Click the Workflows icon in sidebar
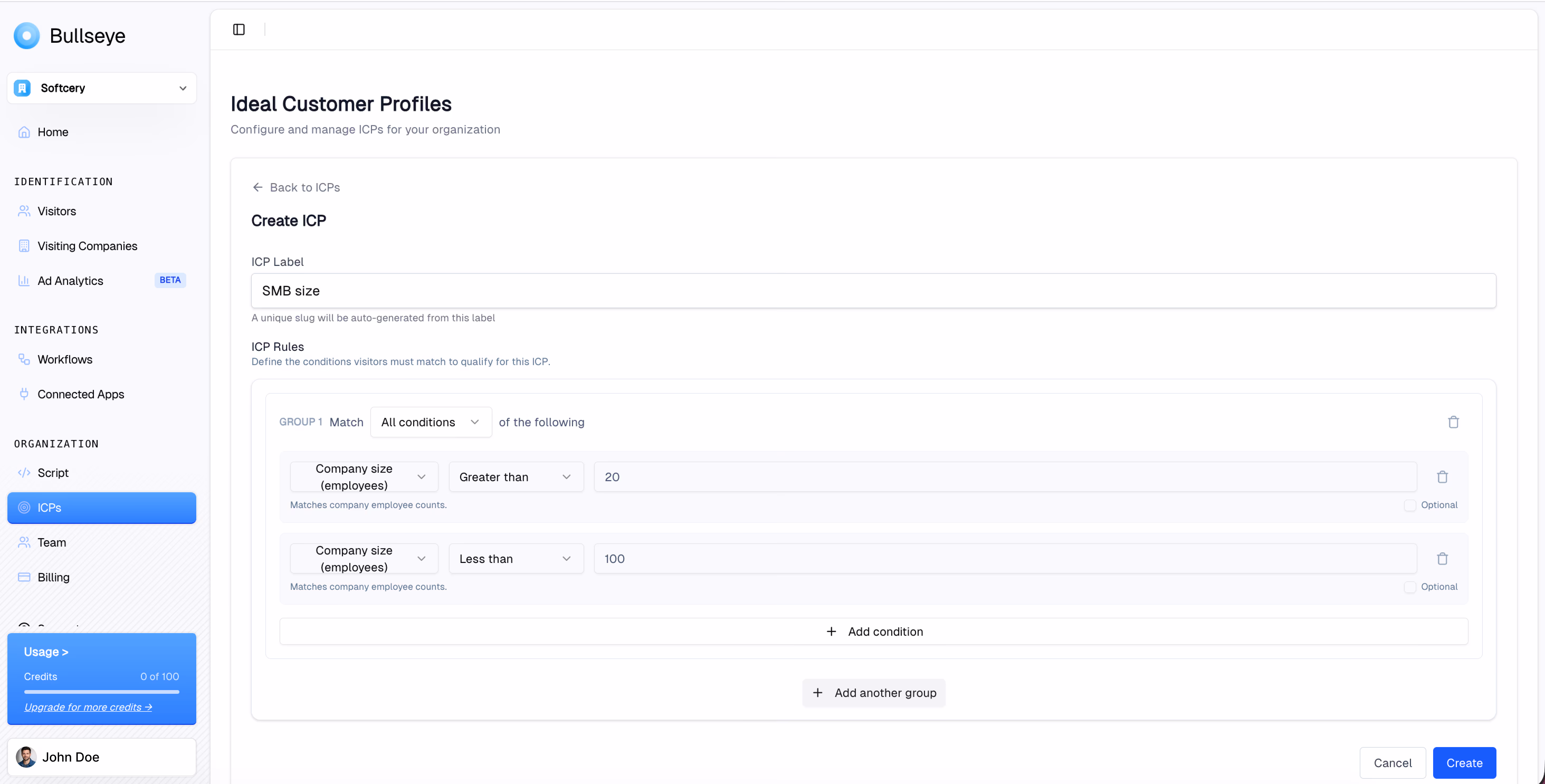This screenshot has height=784, width=1545. (x=24, y=359)
